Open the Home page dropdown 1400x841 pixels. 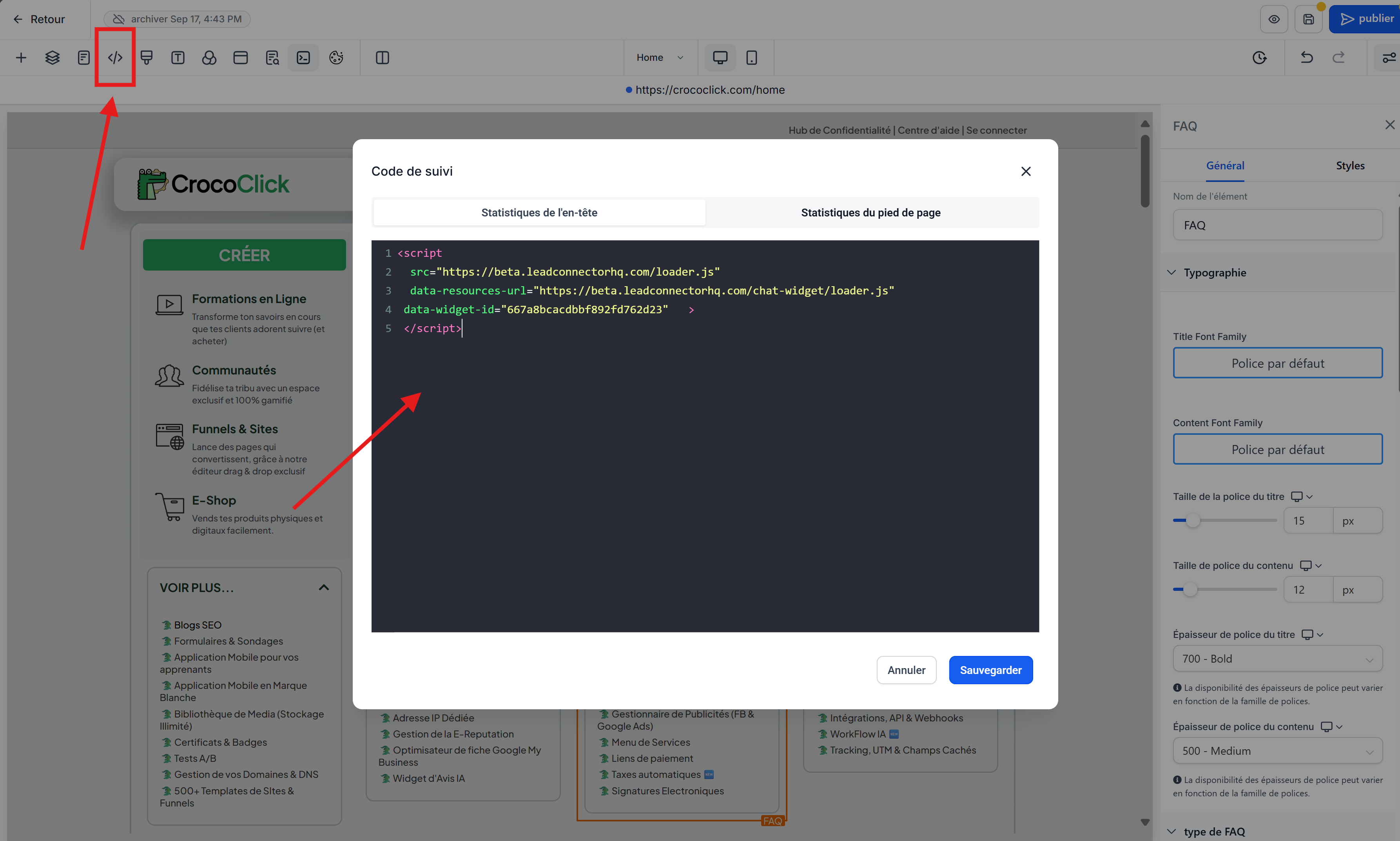(x=660, y=57)
